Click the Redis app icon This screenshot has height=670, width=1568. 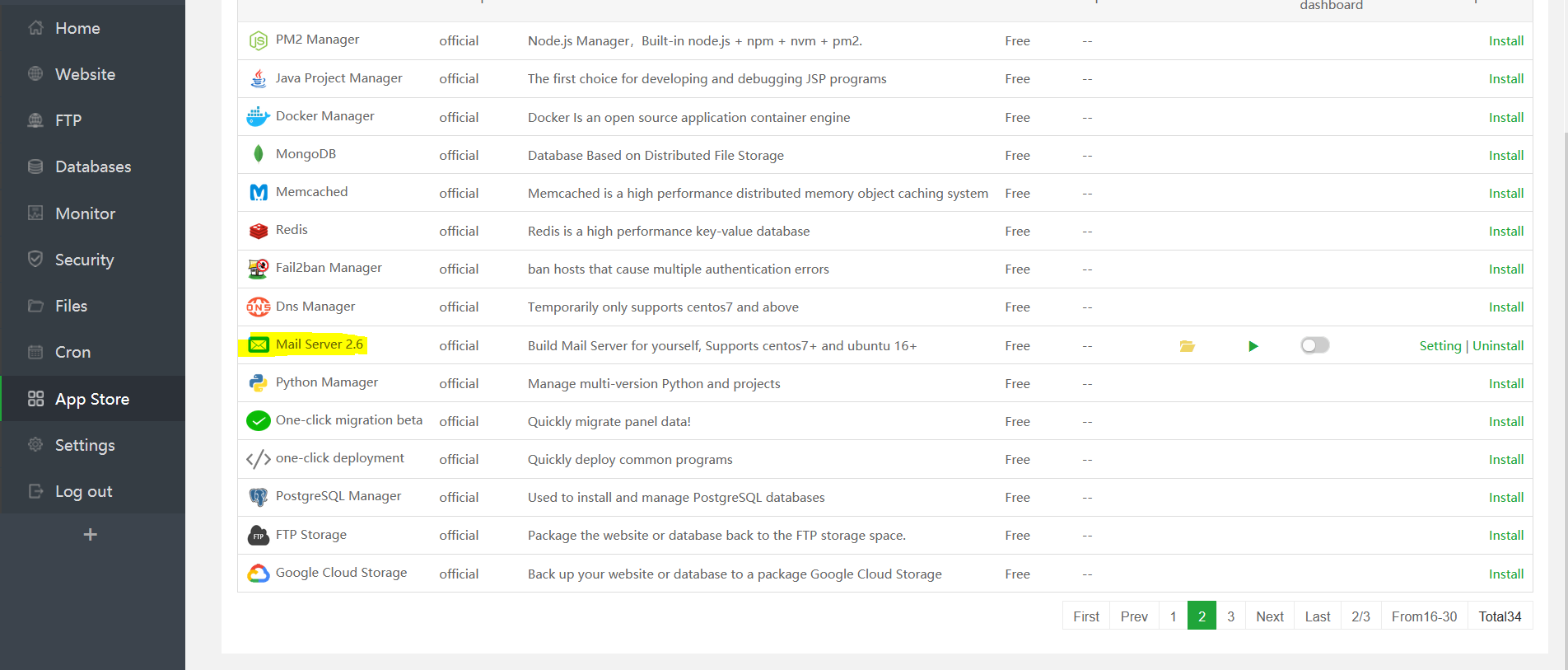[x=258, y=231]
